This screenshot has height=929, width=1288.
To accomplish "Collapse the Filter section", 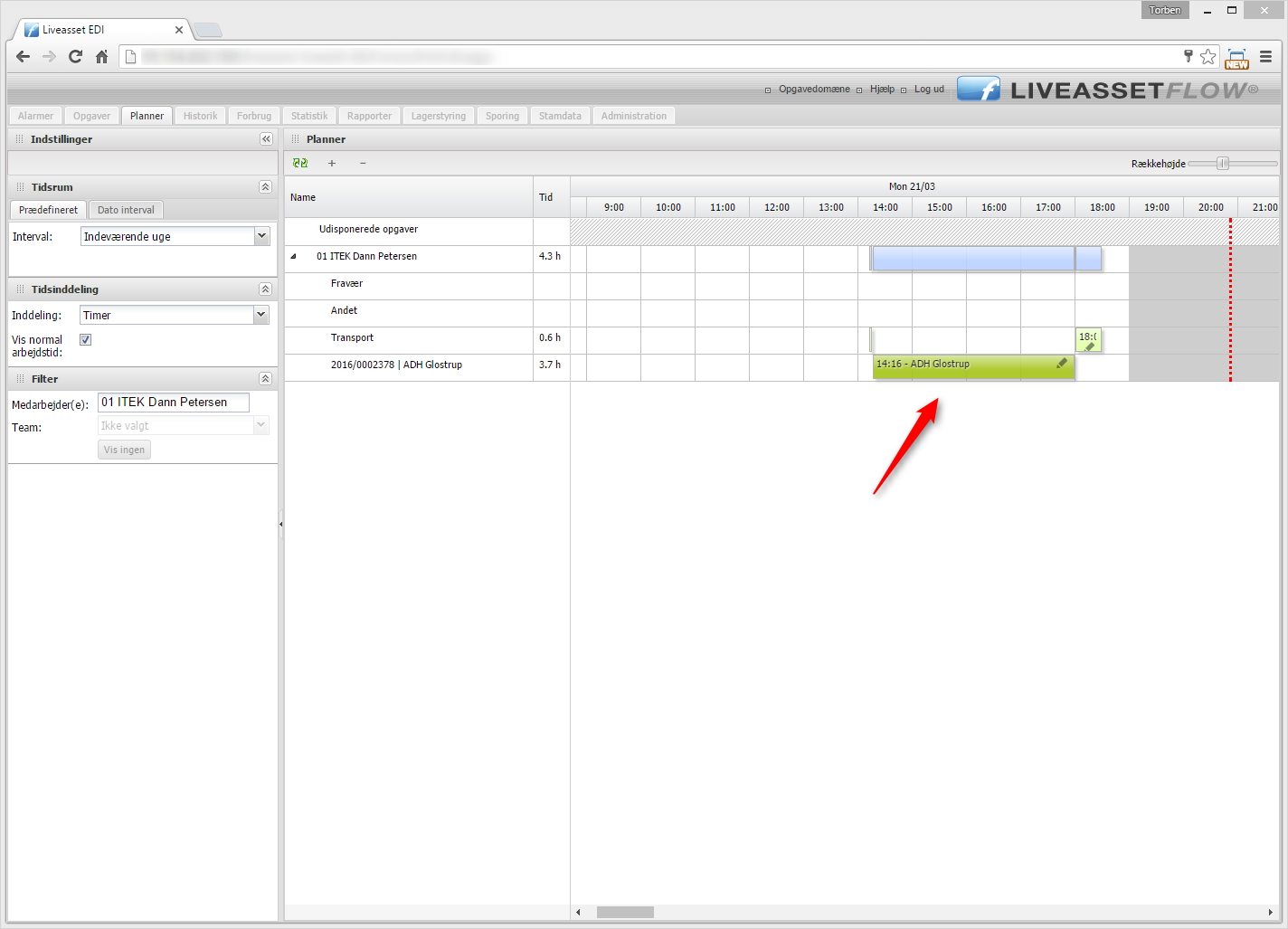I will tap(265, 379).
